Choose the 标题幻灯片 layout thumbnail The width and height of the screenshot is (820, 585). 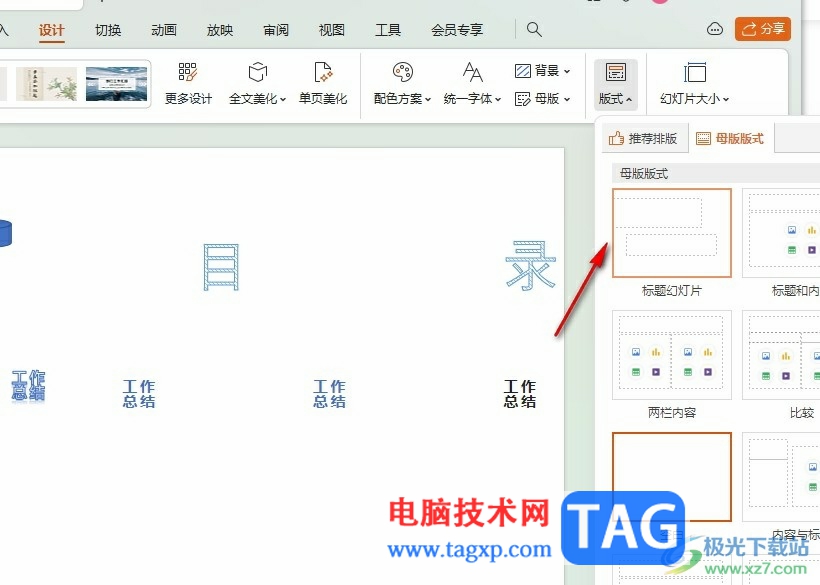671,233
